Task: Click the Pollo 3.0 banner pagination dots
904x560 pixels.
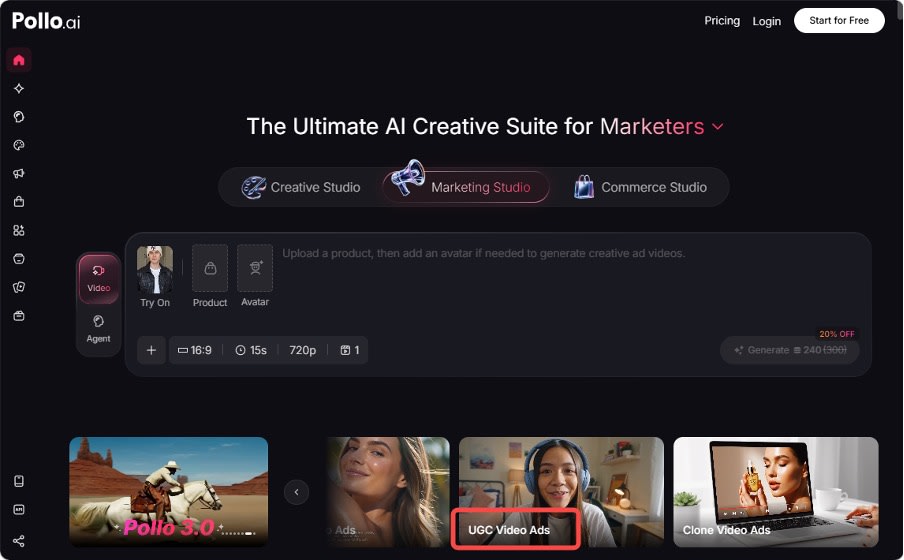Action: [x=239, y=533]
